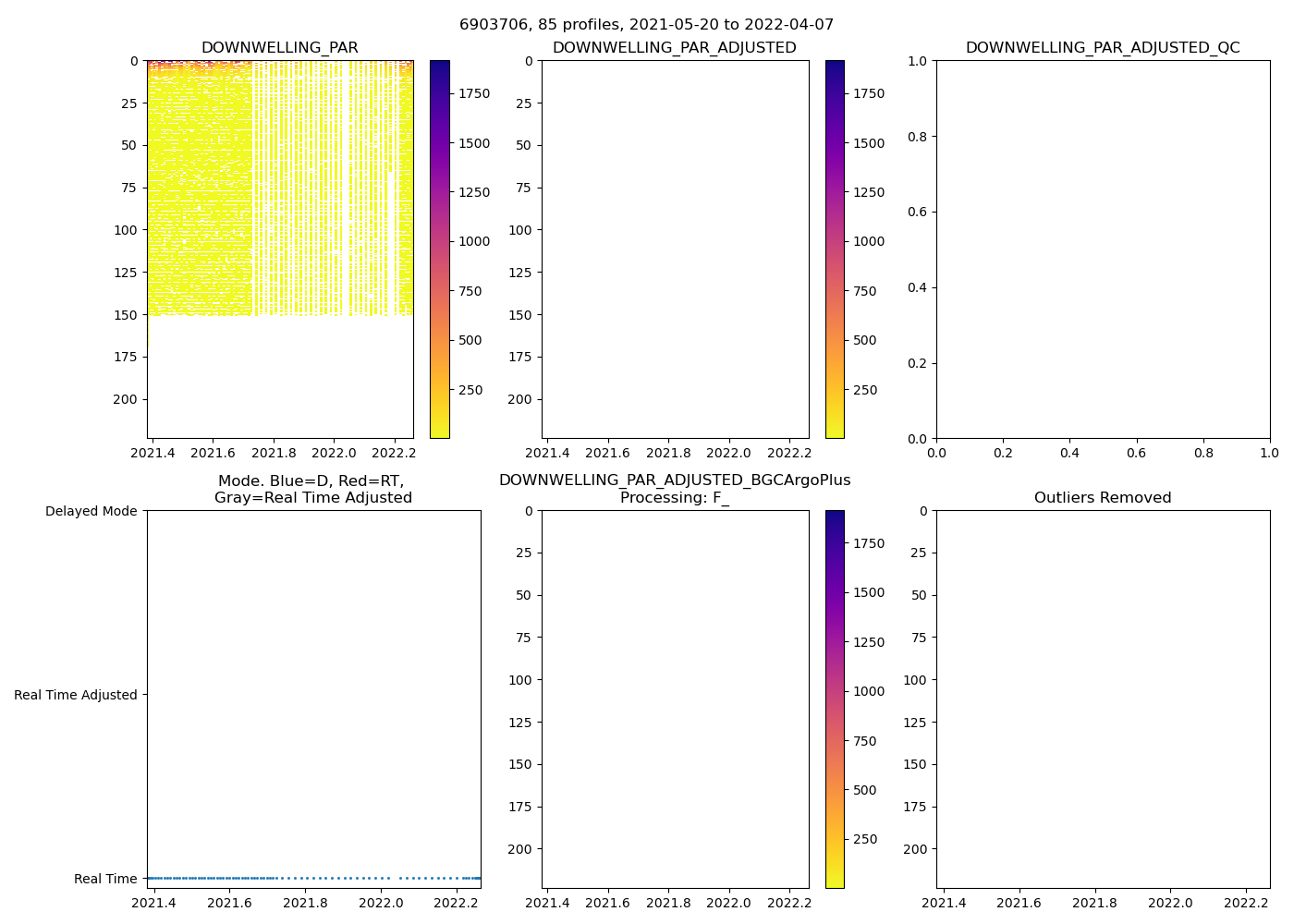
Task: Click the colorbar next to DOWNWELLING_PAR_ADJUSTED plot
Action: tap(835, 249)
